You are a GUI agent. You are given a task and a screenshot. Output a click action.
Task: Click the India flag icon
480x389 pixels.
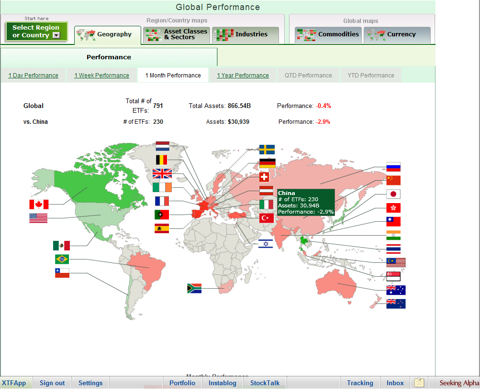click(393, 235)
